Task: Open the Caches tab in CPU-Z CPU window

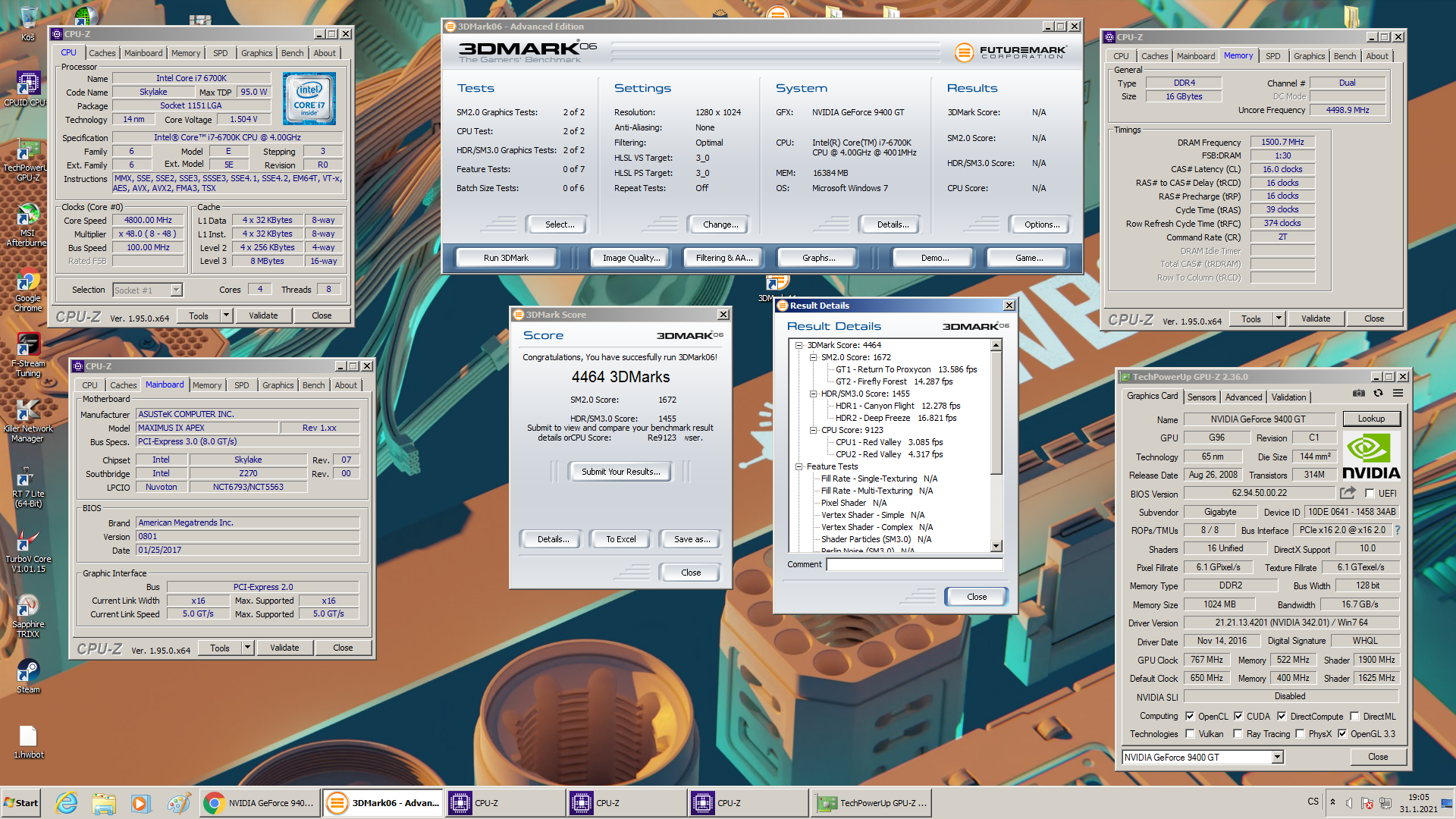Action: point(102,53)
